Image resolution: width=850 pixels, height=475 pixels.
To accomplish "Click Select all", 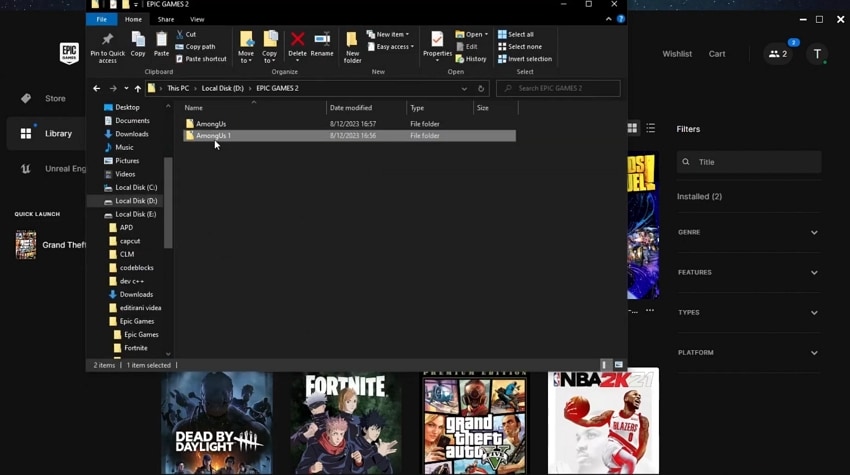I will click(x=516, y=34).
